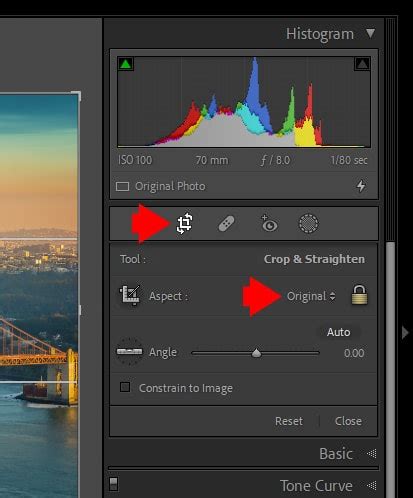The height and width of the screenshot is (498, 413).
Task: Enable the Original Photo checkbox
Action: point(122,186)
